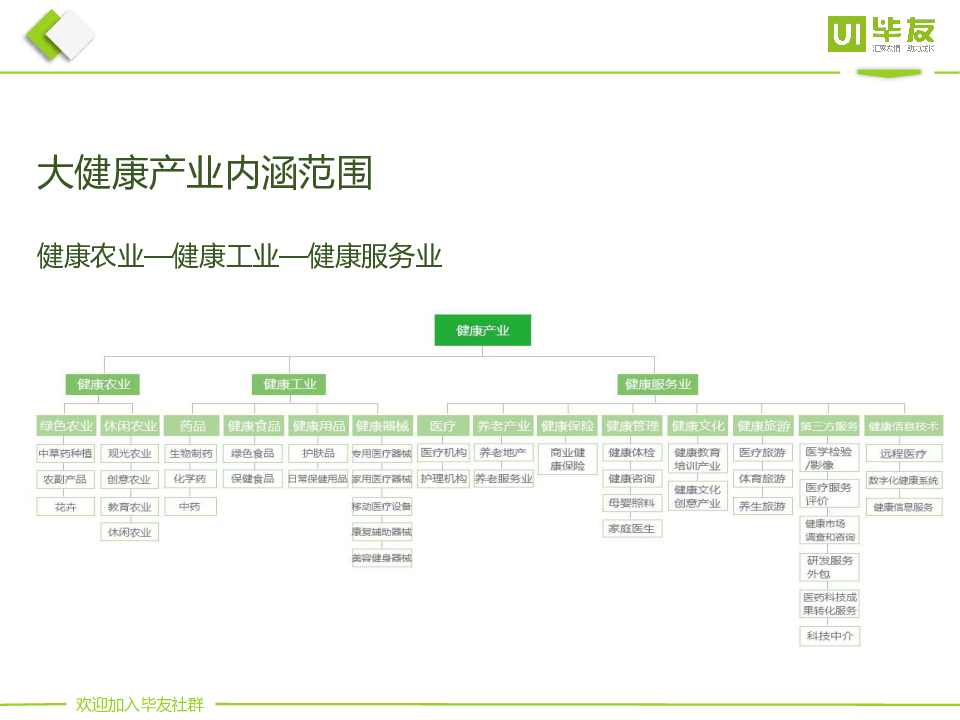Select the 健康农业 branch node
Viewport: 960px width, 720px height.
pos(103,384)
